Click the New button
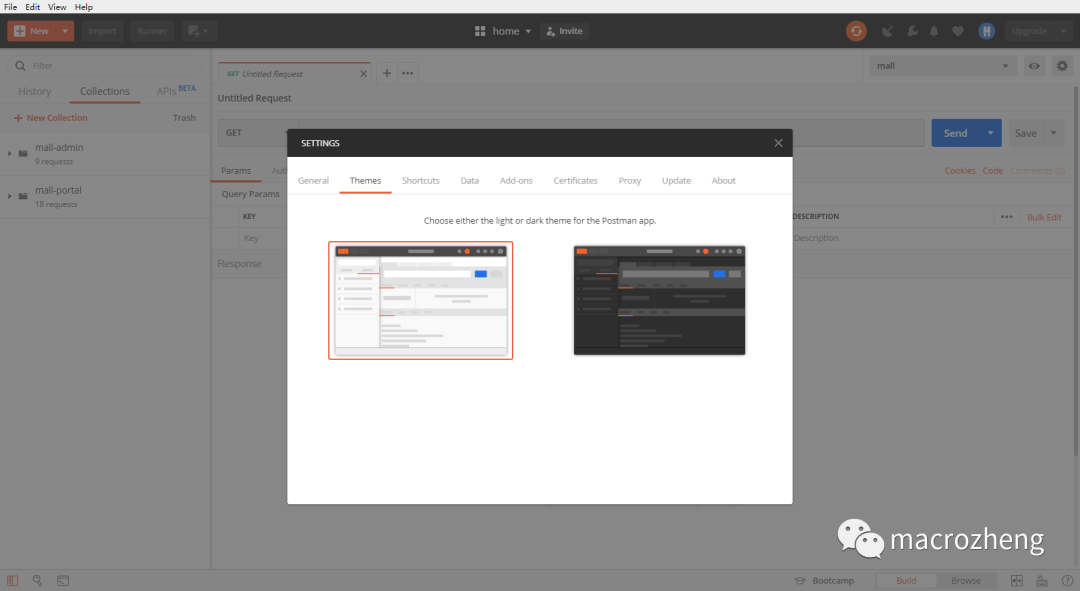This screenshot has width=1080, height=591. coord(32,31)
